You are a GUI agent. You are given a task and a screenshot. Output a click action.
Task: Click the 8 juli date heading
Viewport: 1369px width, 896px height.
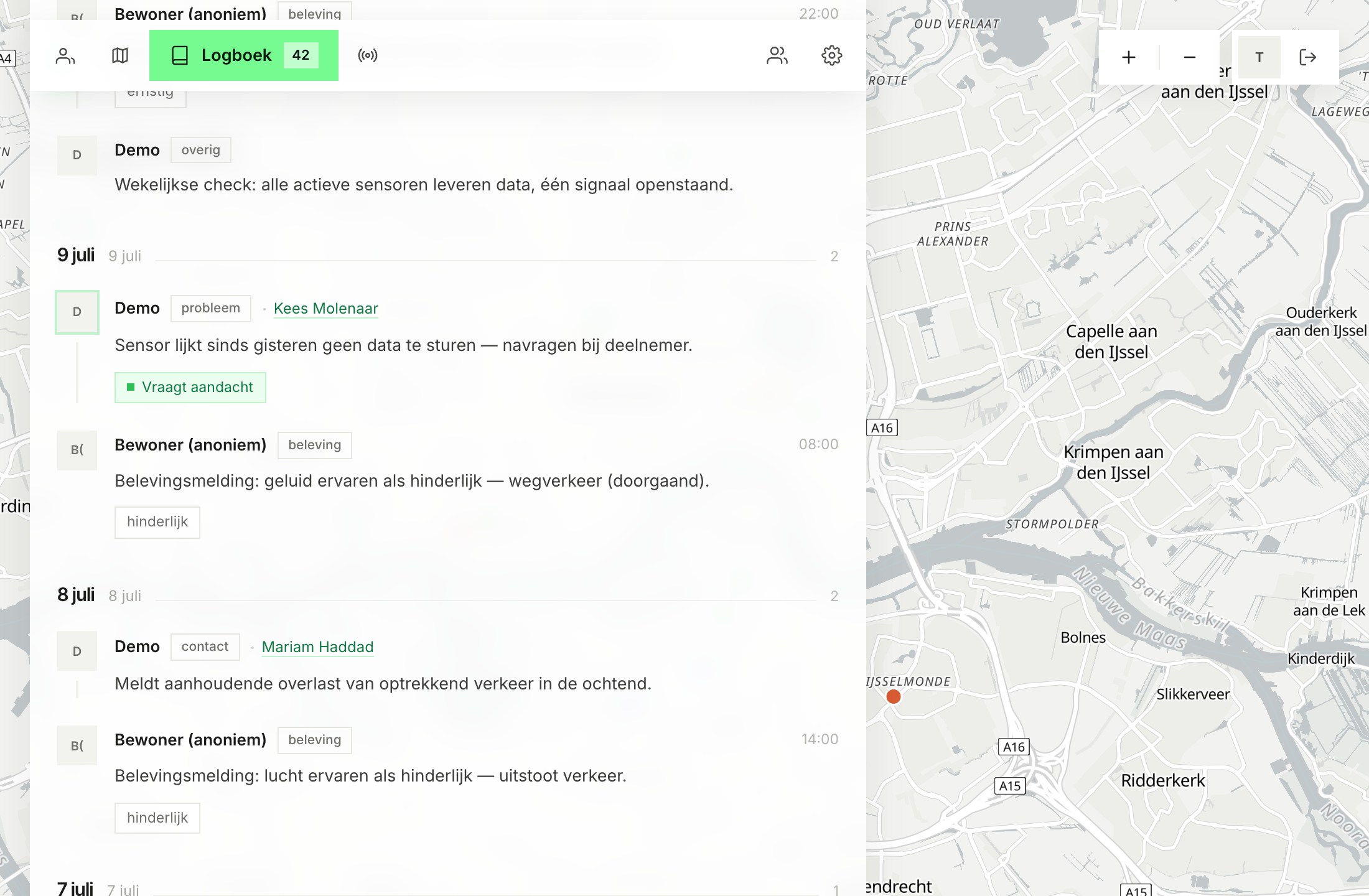point(76,595)
